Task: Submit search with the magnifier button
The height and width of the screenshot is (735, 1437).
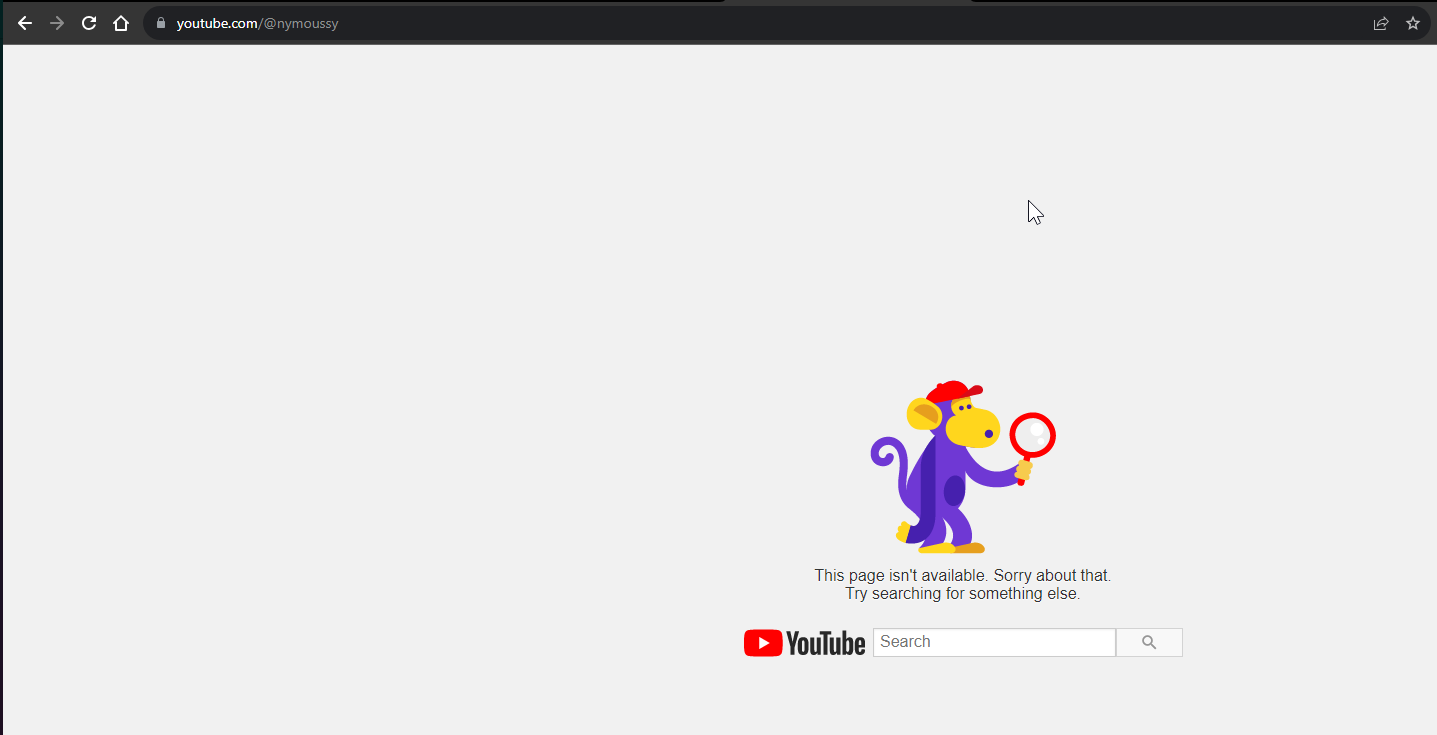Action: pos(1149,642)
